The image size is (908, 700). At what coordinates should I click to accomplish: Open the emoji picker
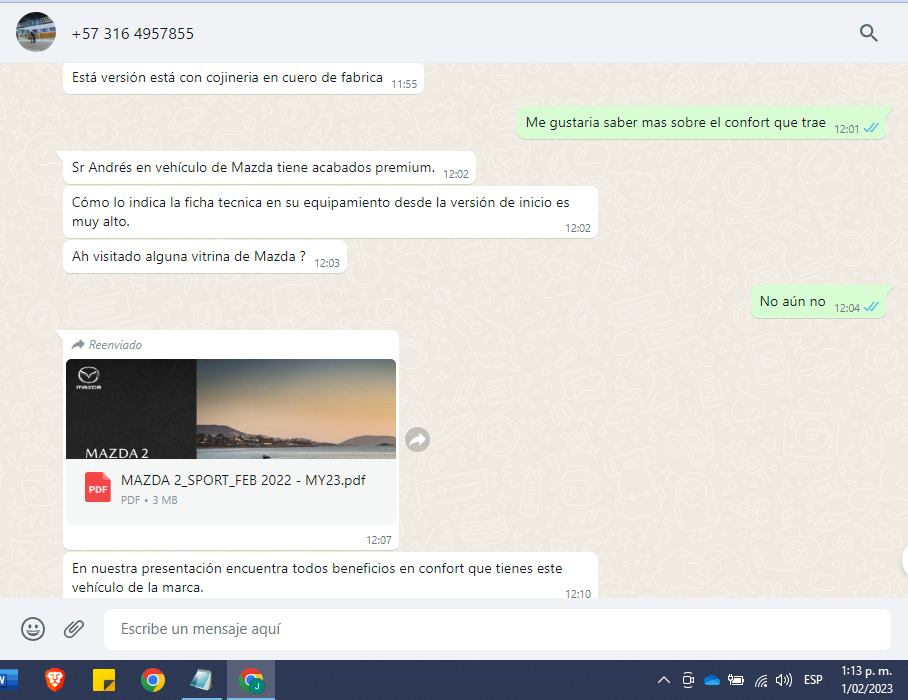pyautogui.click(x=33, y=629)
